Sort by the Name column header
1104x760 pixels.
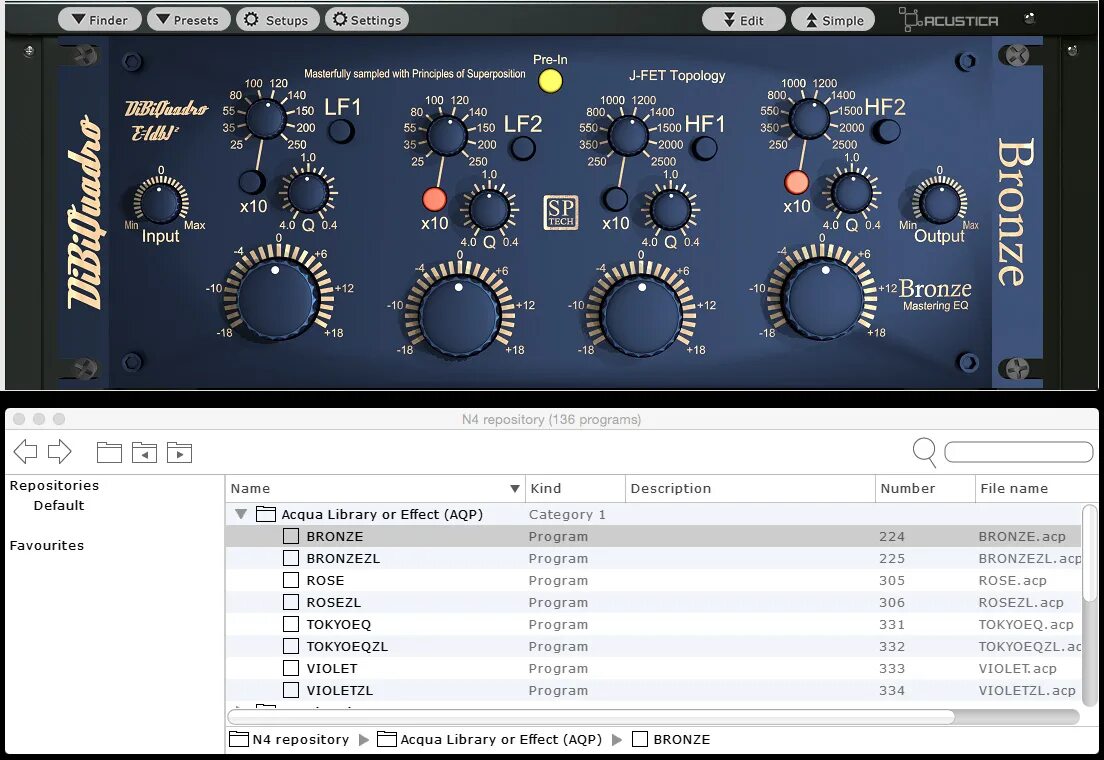coord(375,488)
